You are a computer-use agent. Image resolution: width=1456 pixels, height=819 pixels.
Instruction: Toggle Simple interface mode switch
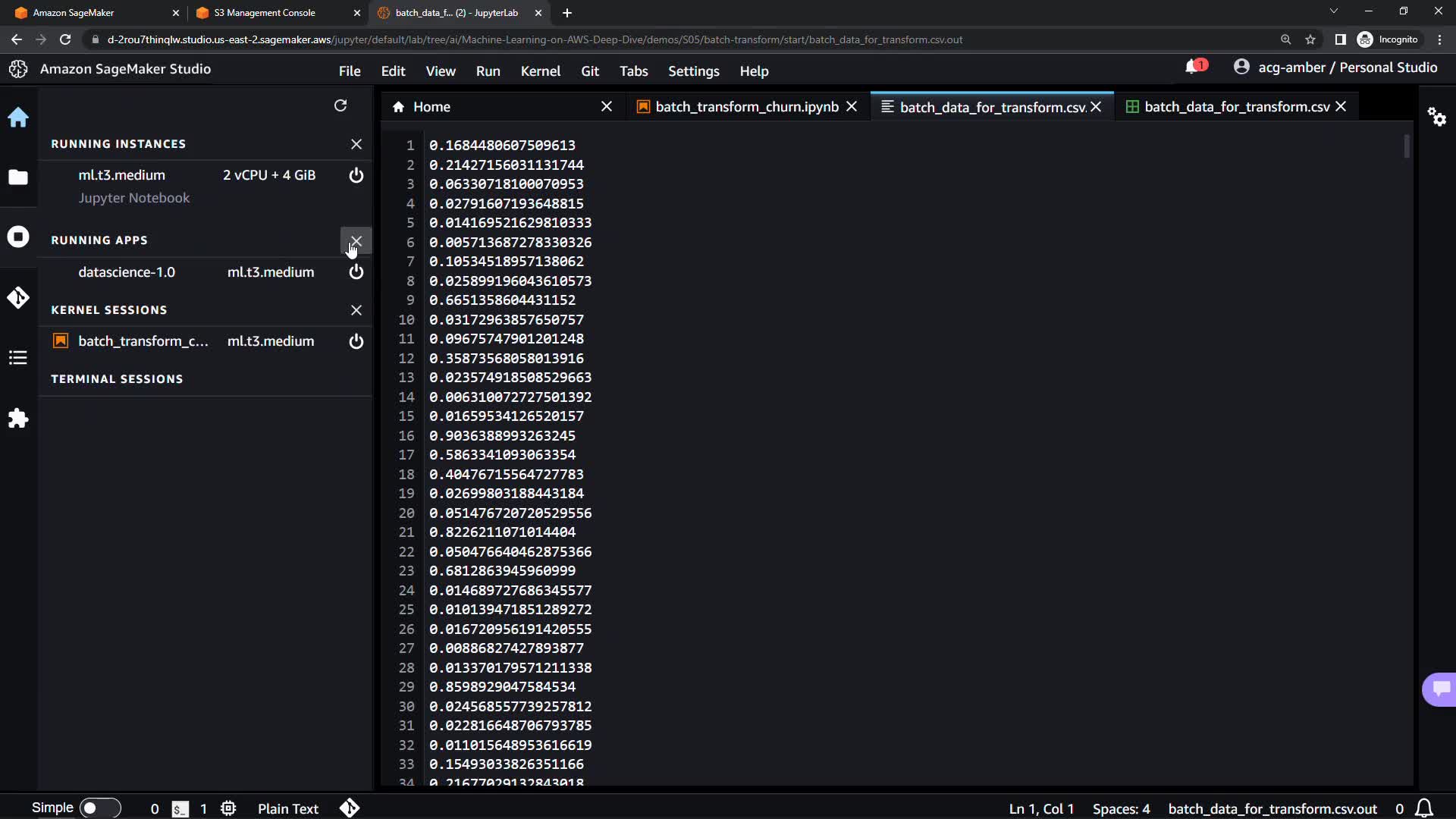pos(99,808)
